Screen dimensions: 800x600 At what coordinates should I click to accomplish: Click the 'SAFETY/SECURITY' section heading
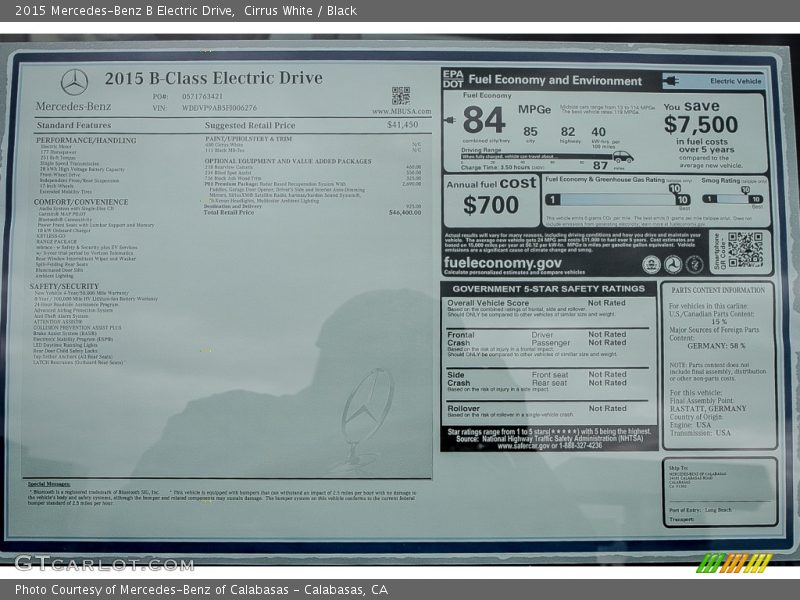[x=64, y=286]
